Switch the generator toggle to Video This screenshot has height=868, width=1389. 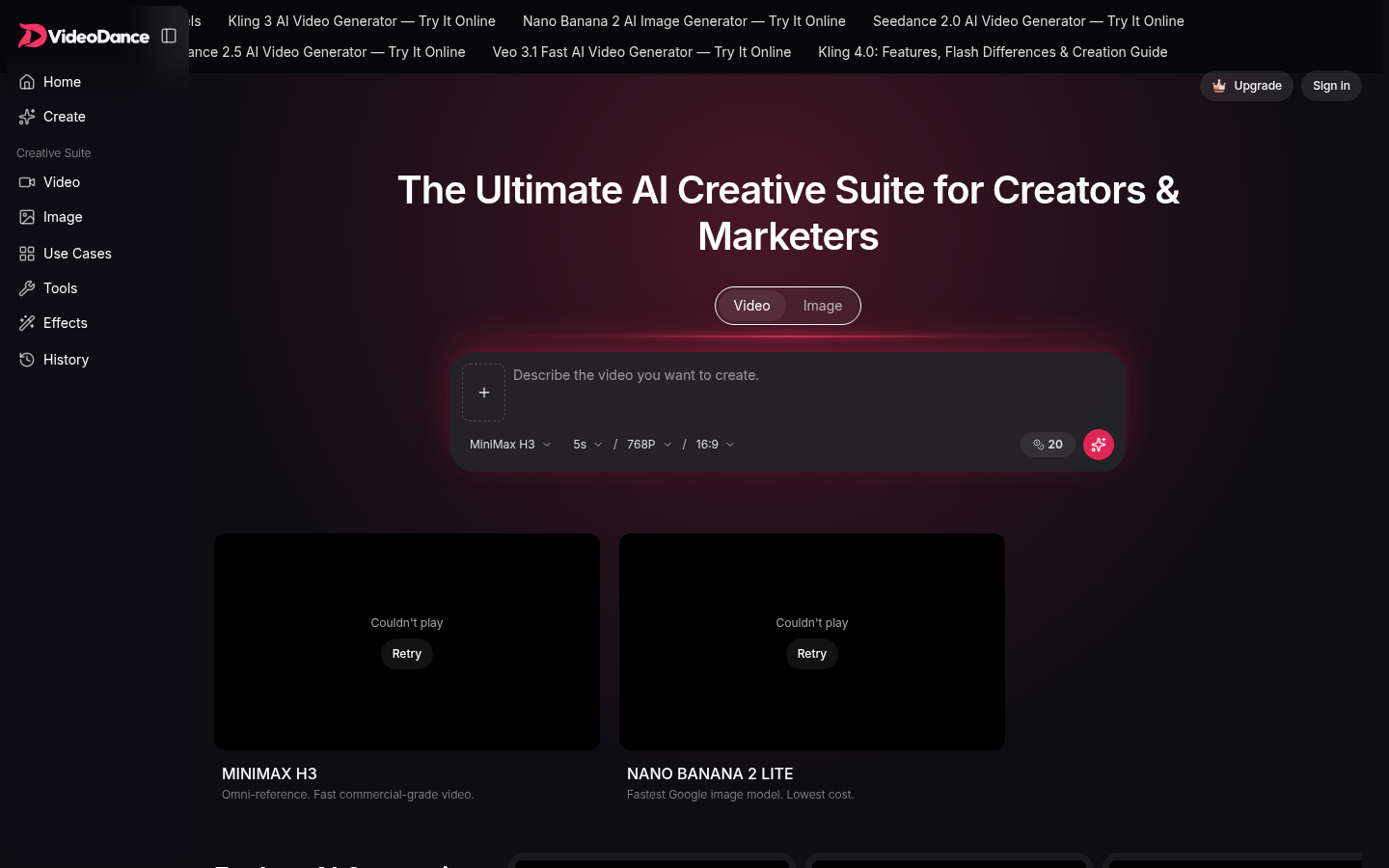(x=751, y=306)
